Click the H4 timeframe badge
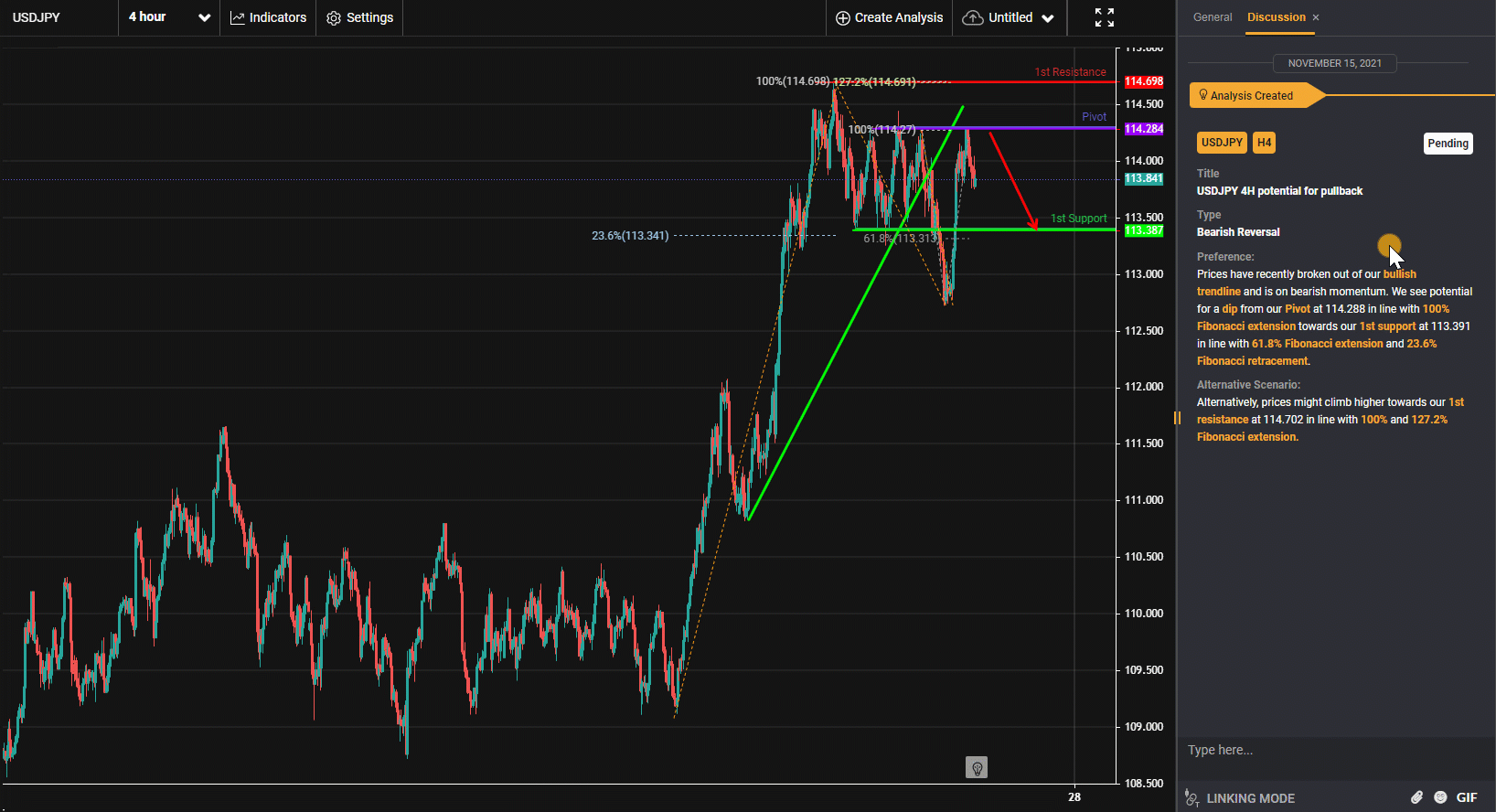Image resolution: width=1496 pixels, height=812 pixels. [x=1264, y=143]
